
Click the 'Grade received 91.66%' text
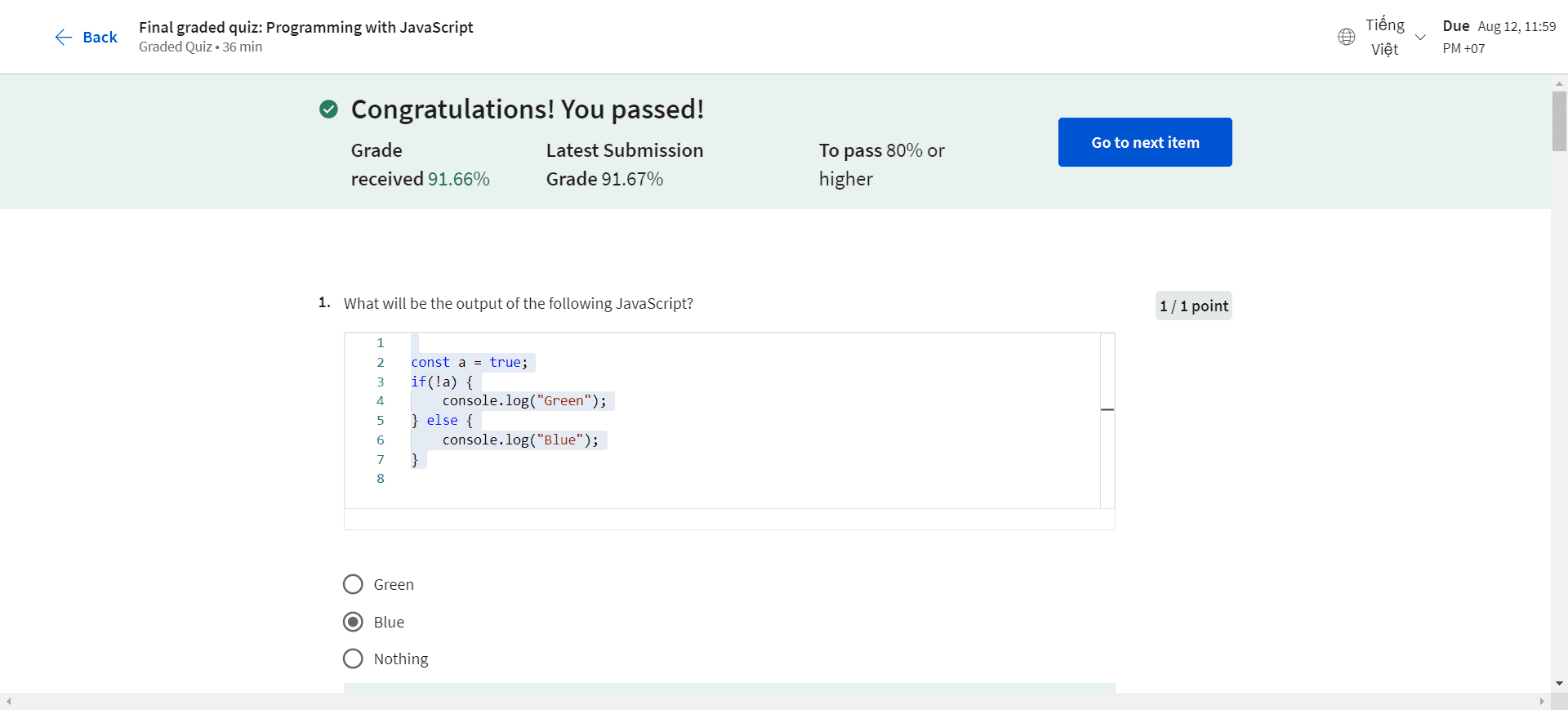(x=421, y=164)
